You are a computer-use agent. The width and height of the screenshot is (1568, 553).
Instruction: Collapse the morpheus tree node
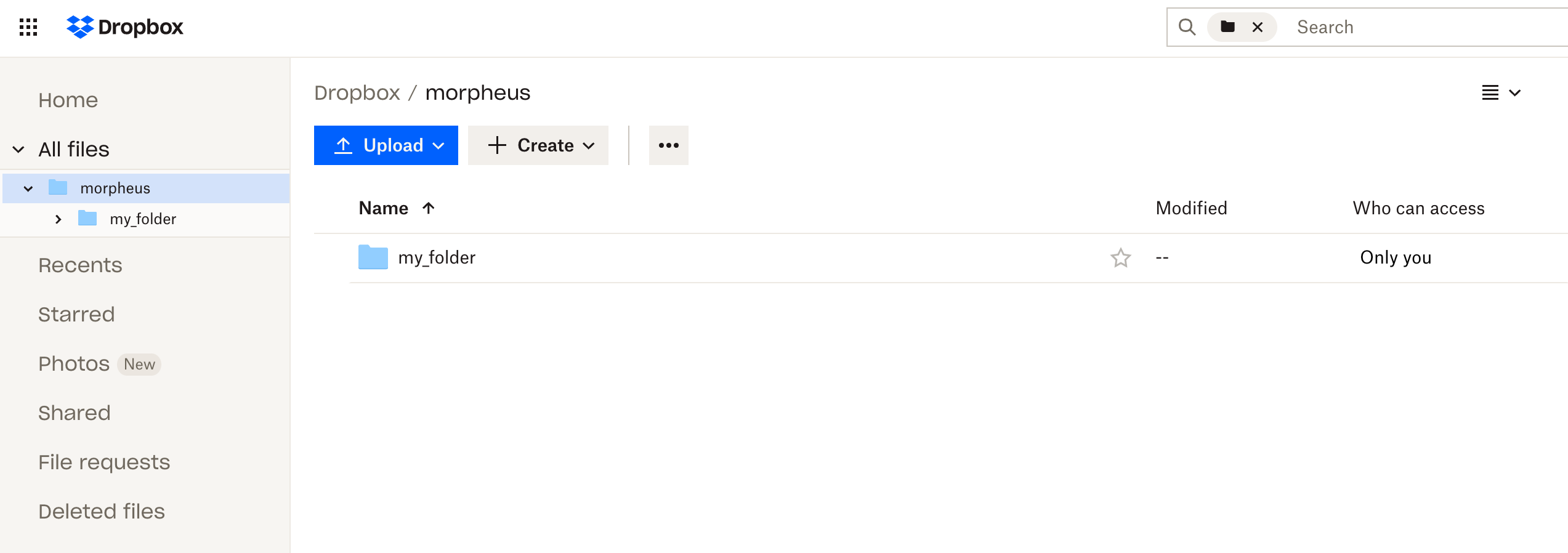pyautogui.click(x=28, y=188)
